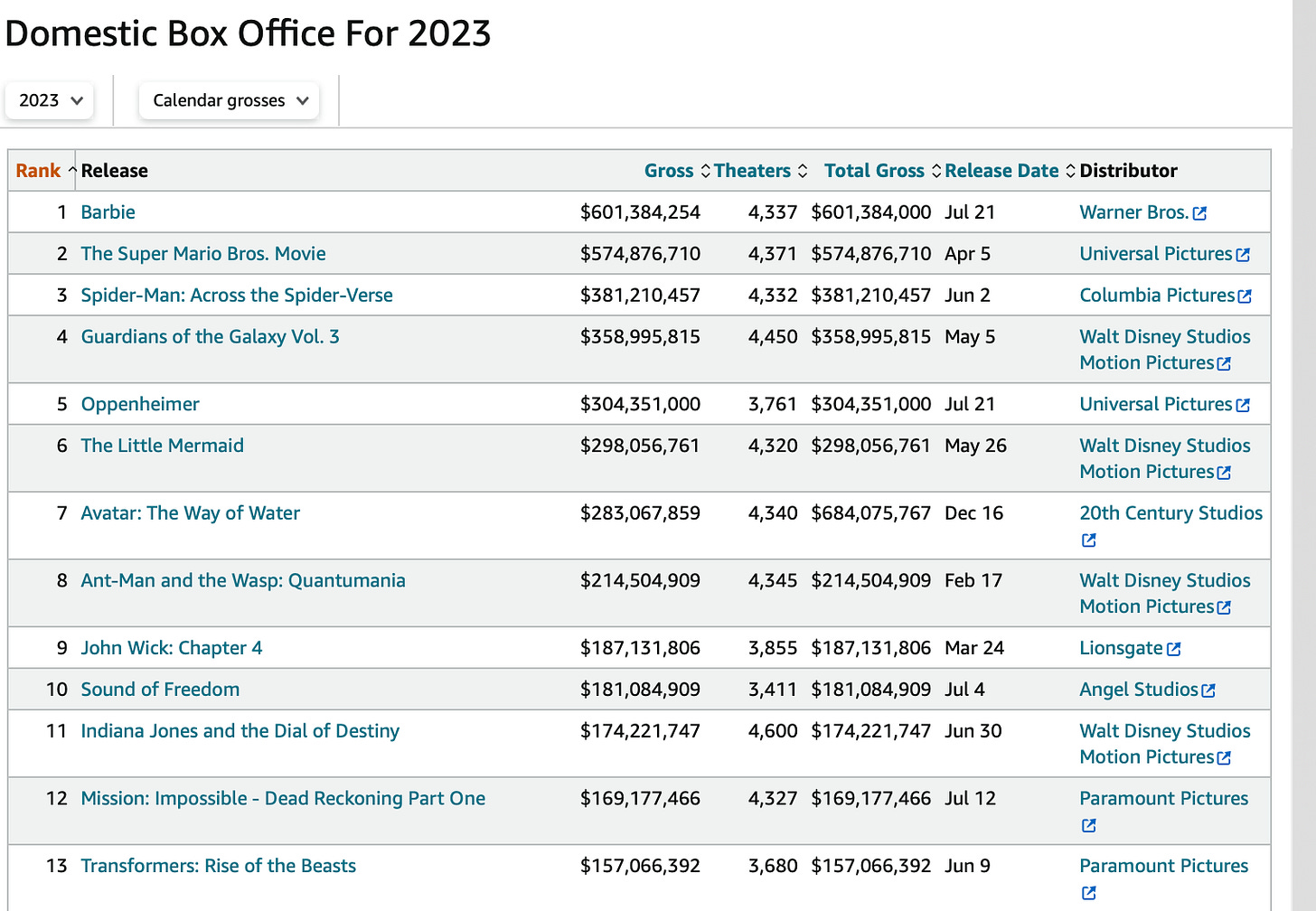
Task: Click sort arrows next to Total Gross header
Action: [x=936, y=171]
